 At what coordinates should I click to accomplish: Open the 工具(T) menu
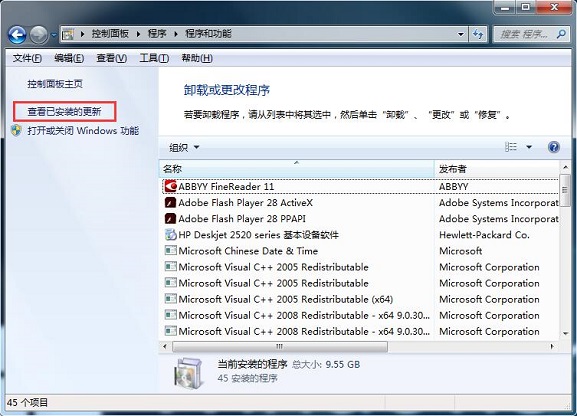point(154,58)
